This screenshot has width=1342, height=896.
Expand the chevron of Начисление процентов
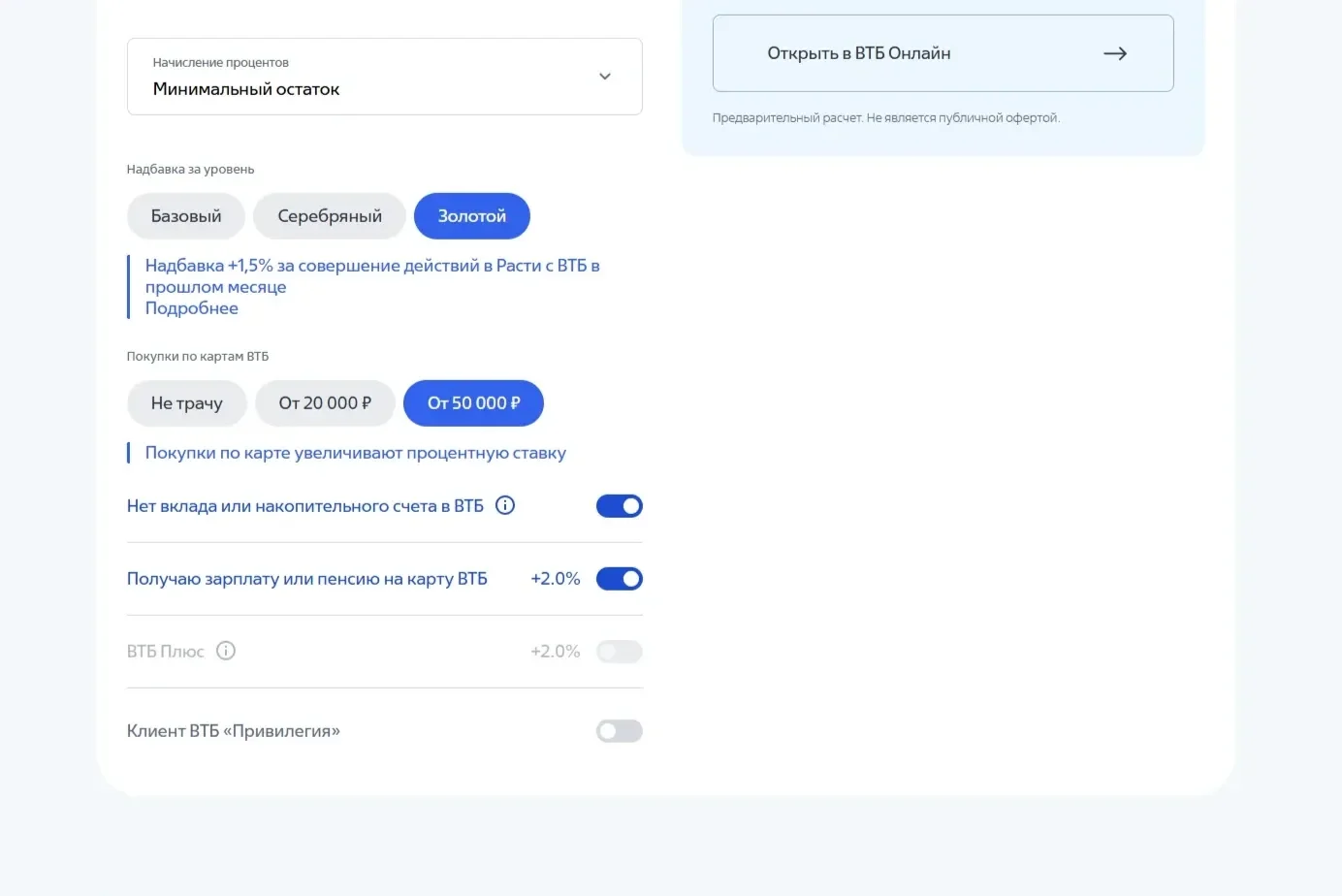point(605,77)
